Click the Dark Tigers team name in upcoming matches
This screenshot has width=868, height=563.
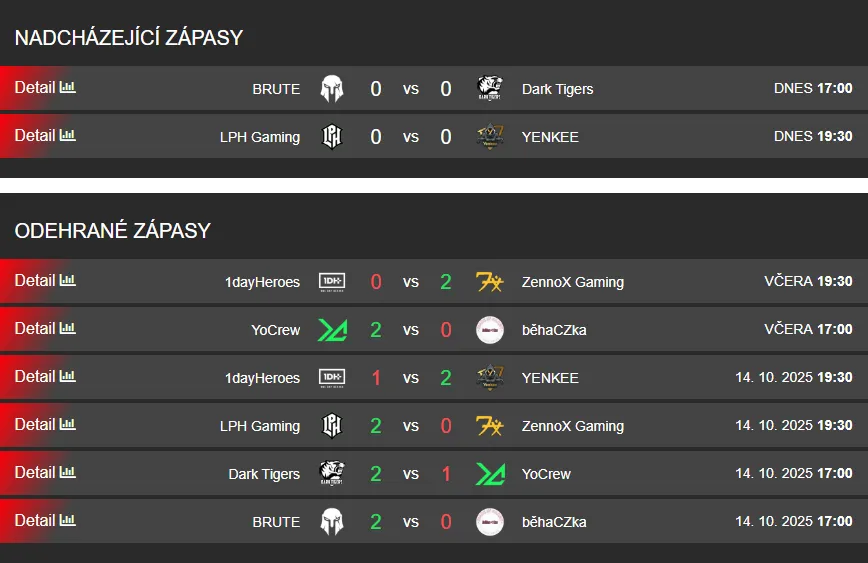click(557, 89)
